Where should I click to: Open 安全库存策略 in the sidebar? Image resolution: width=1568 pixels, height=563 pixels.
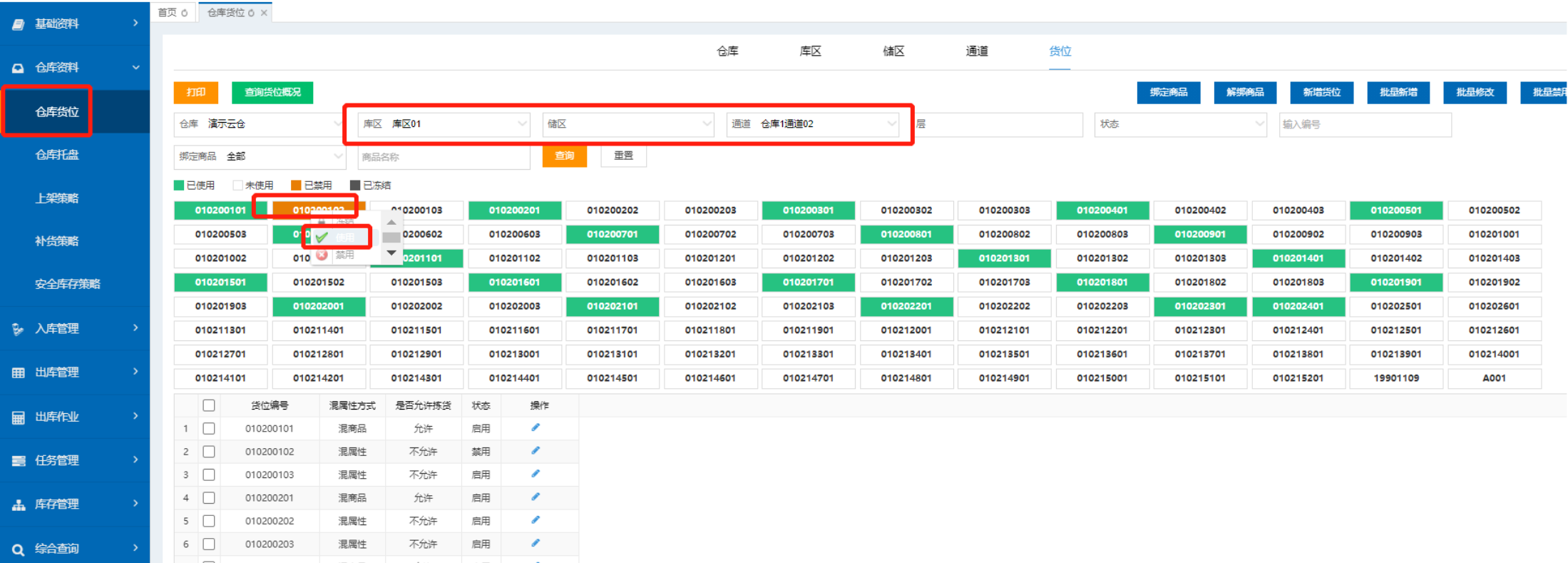(x=68, y=284)
